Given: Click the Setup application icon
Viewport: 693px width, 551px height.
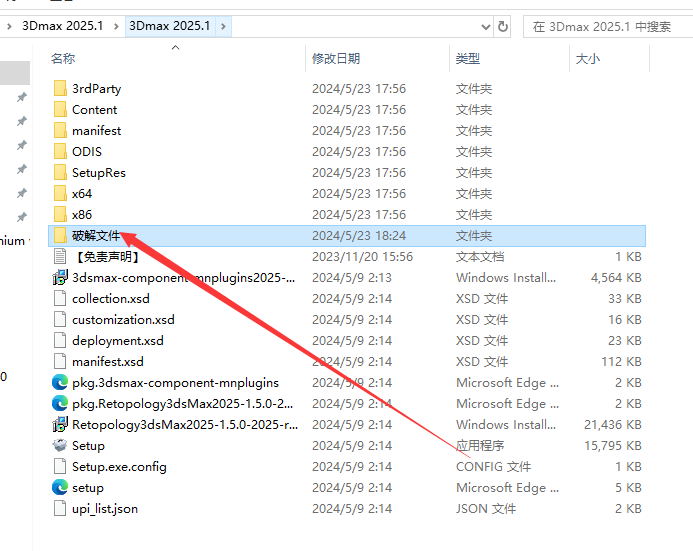Looking at the screenshot, I should tap(60, 445).
